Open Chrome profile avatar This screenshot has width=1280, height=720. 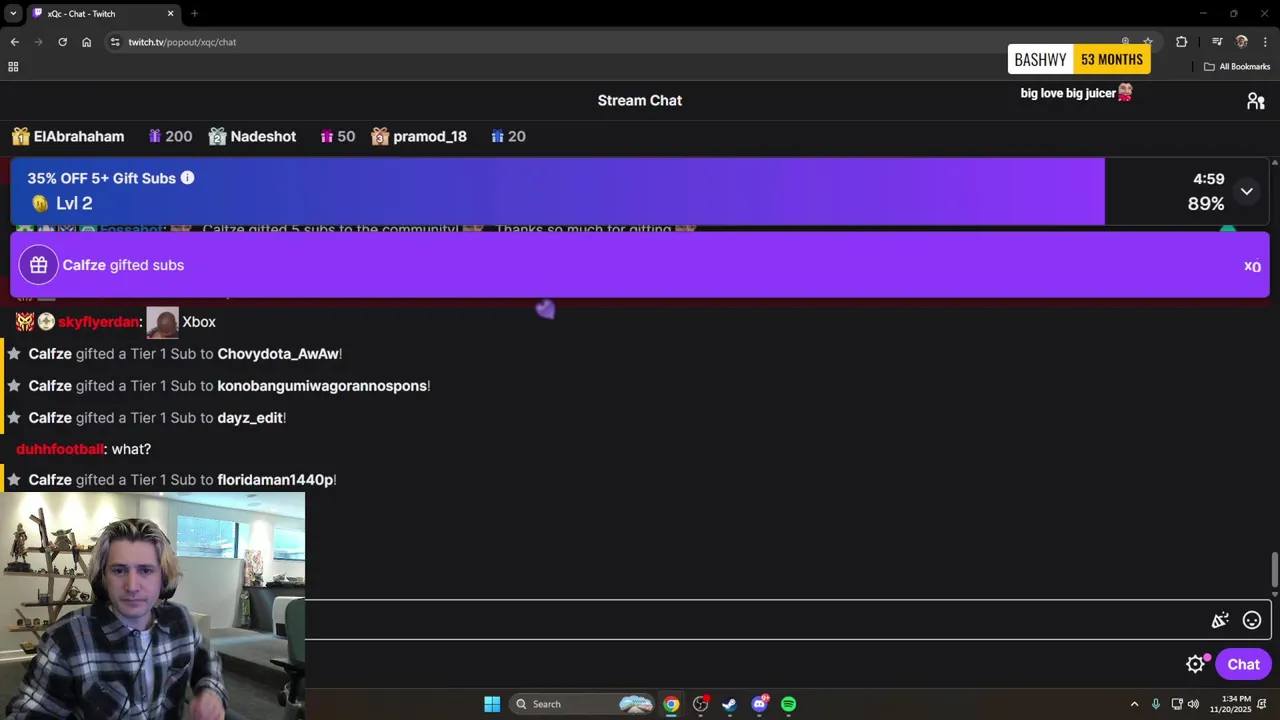pyautogui.click(x=1242, y=42)
